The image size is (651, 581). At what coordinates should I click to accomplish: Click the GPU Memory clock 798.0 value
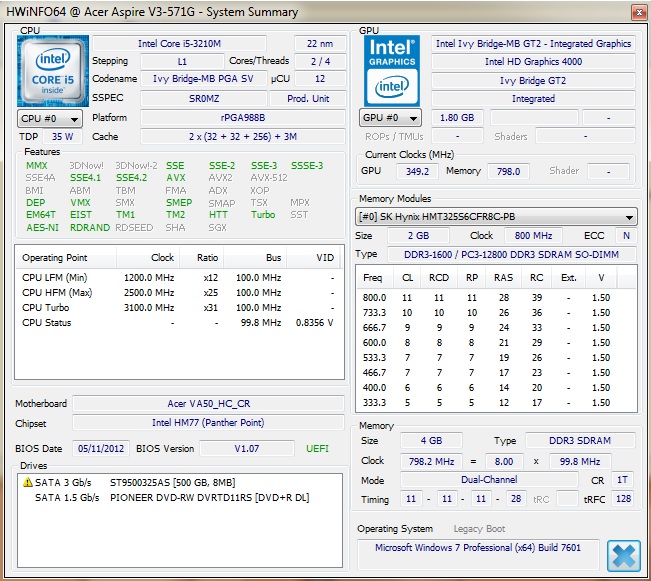pyautogui.click(x=509, y=172)
